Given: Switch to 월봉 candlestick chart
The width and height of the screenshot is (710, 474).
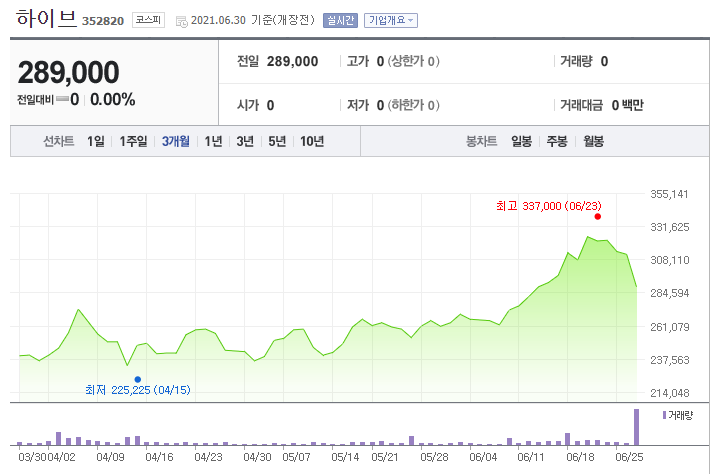Looking at the screenshot, I should tap(593, 141).
